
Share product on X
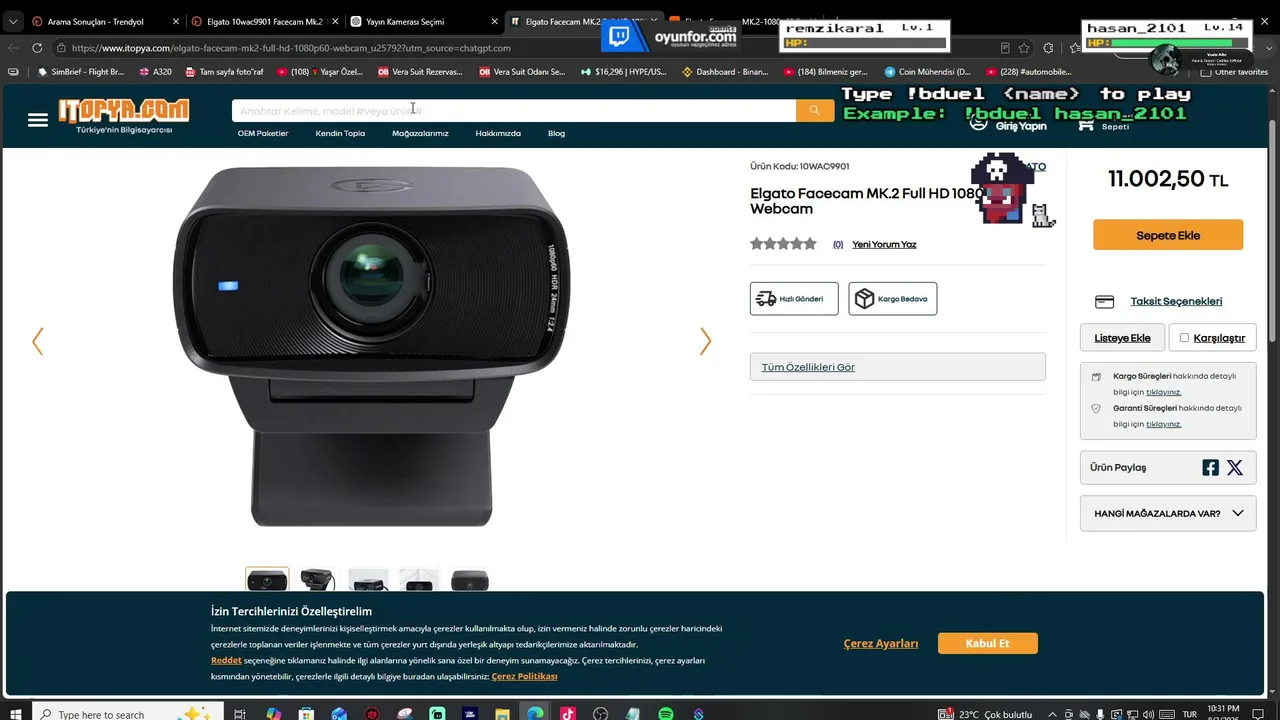click(x=1235, y=467)
